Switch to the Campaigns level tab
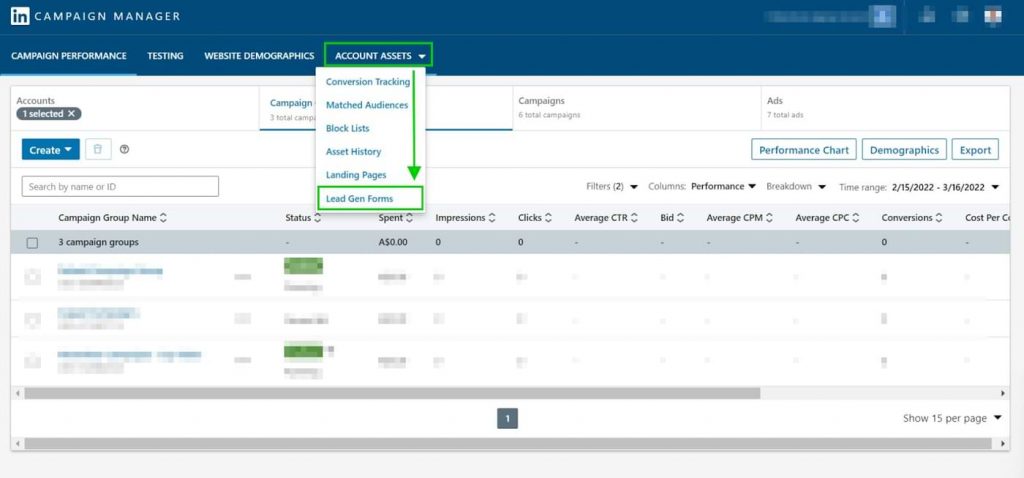The height and width of the screenshot is (478, 1024). tap(636, 108)
